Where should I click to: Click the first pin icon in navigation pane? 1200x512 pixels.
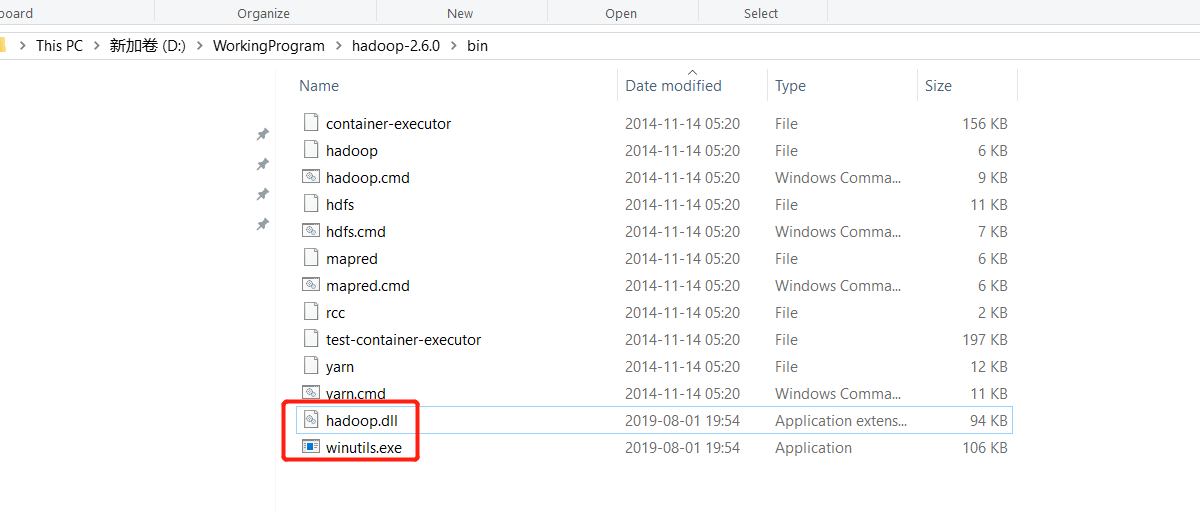(x=262, y=134)
